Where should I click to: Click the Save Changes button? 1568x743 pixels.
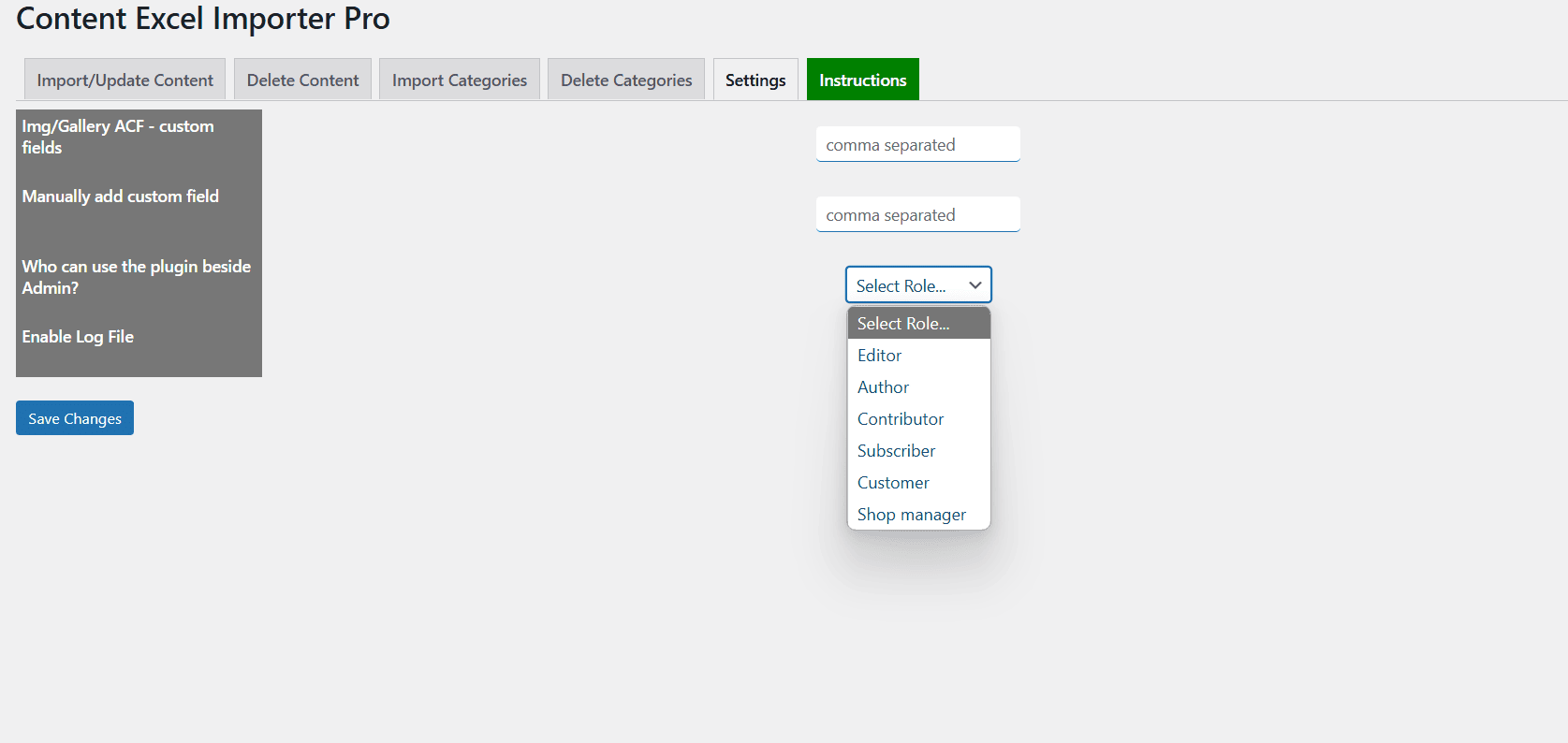75,418
